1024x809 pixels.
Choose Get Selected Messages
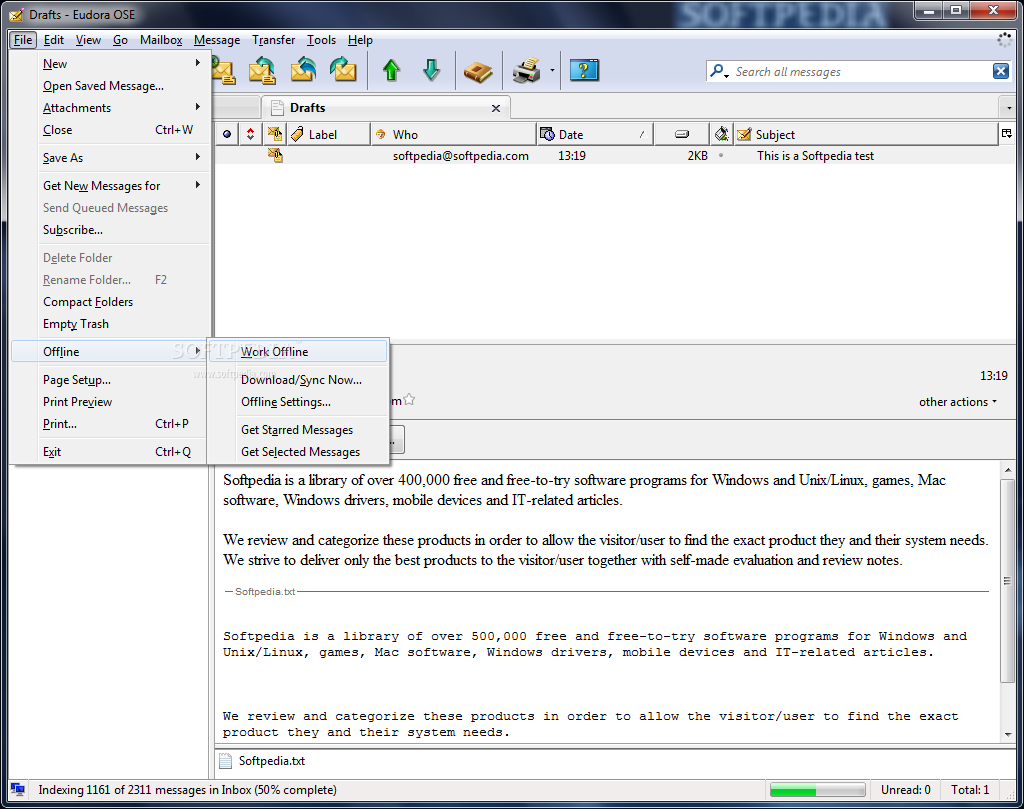click(298, 452)
